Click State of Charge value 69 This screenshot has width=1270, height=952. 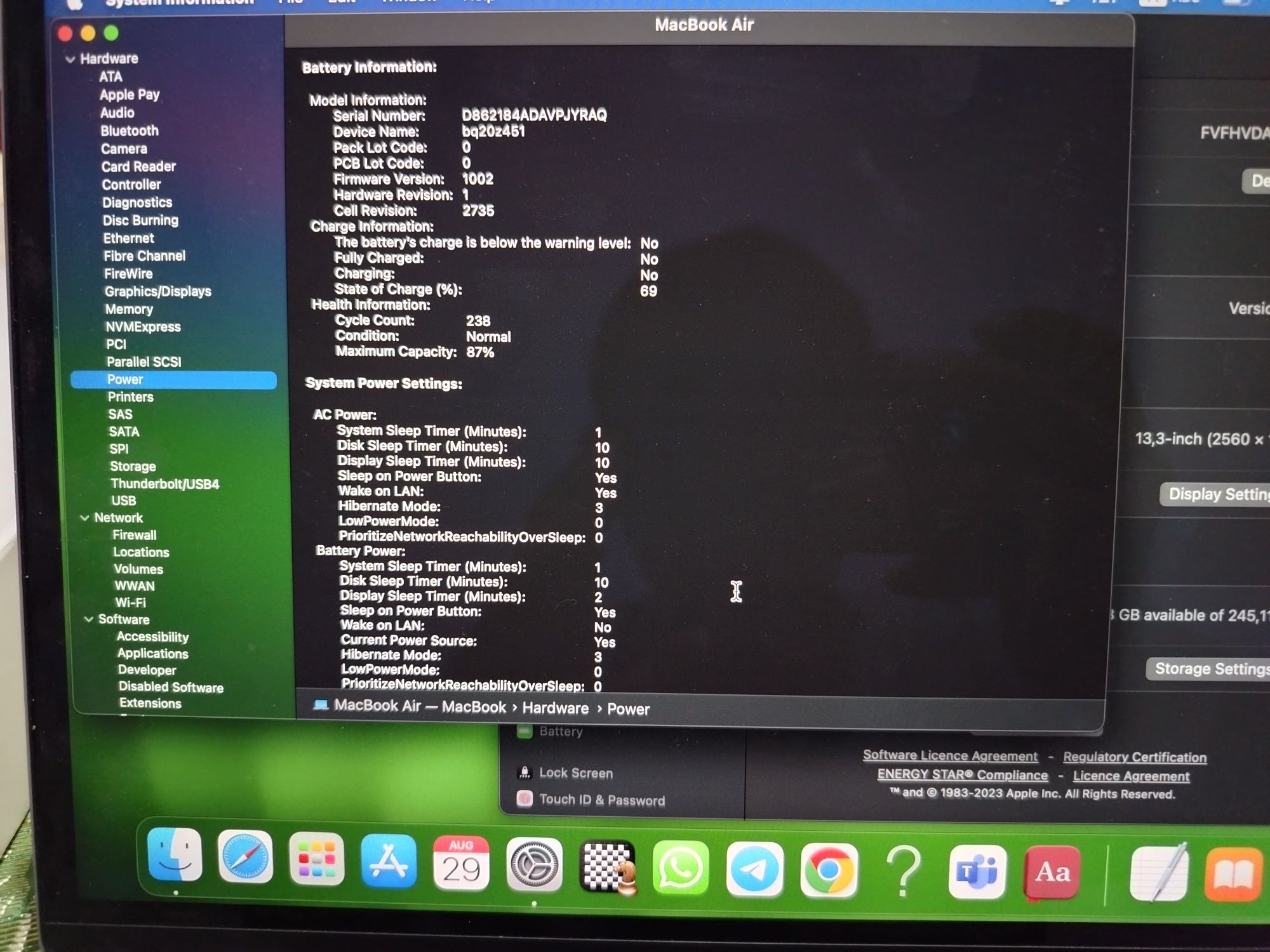click(648, 291)
